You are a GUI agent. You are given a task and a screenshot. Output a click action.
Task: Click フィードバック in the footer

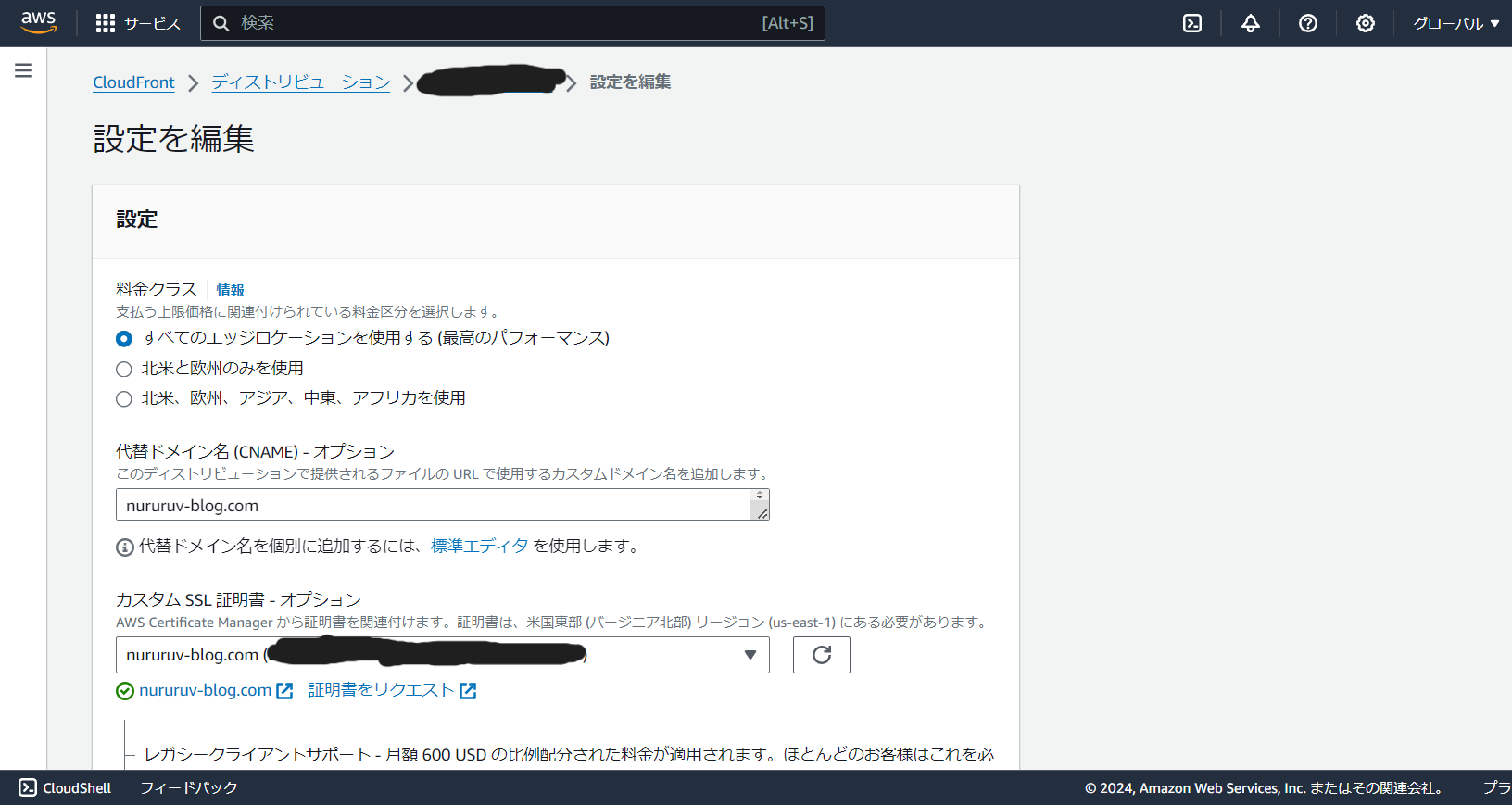click(x=189, y=787)
